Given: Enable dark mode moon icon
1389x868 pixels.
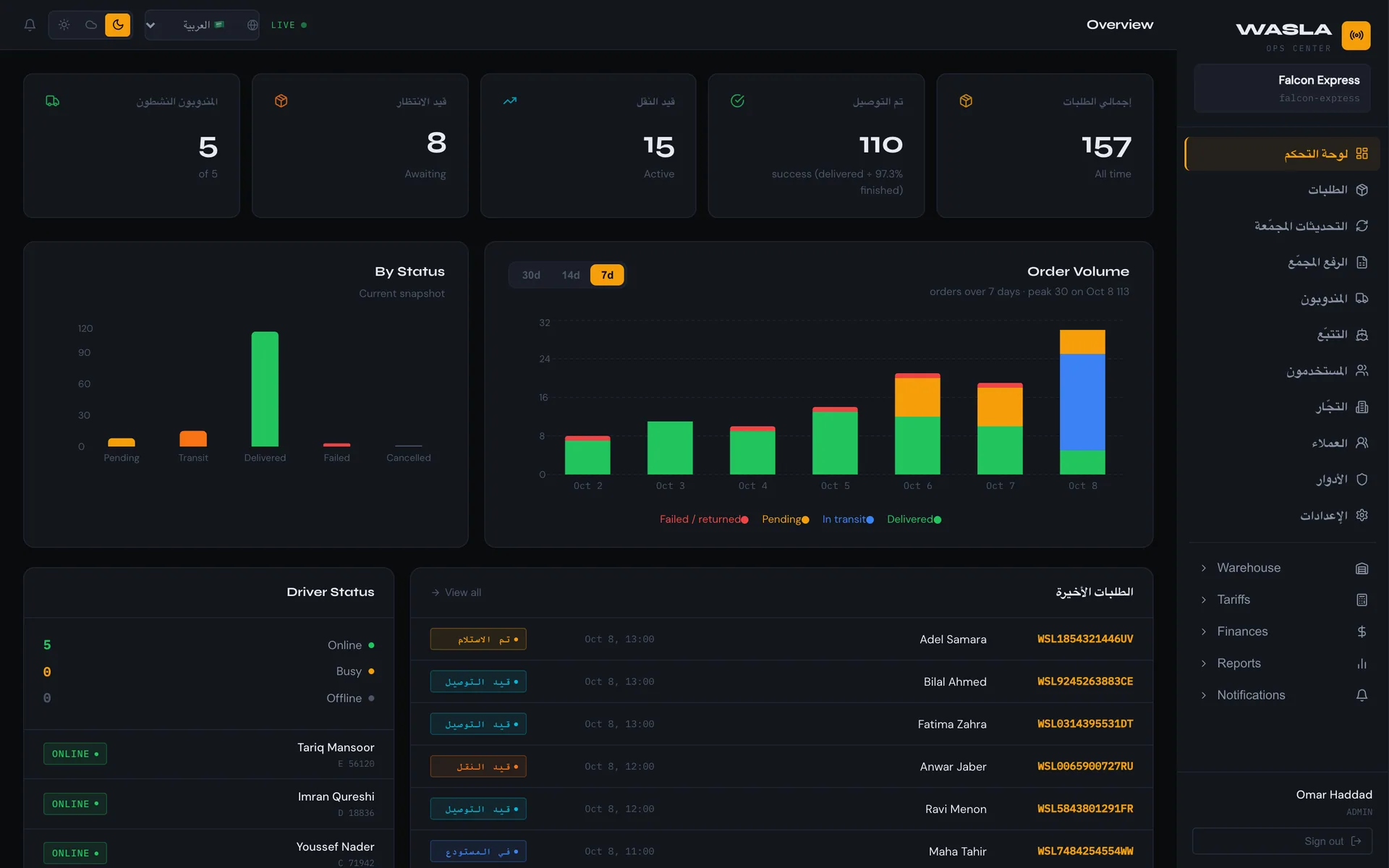Looking at the screenshot, I should [x=118, y=25].
